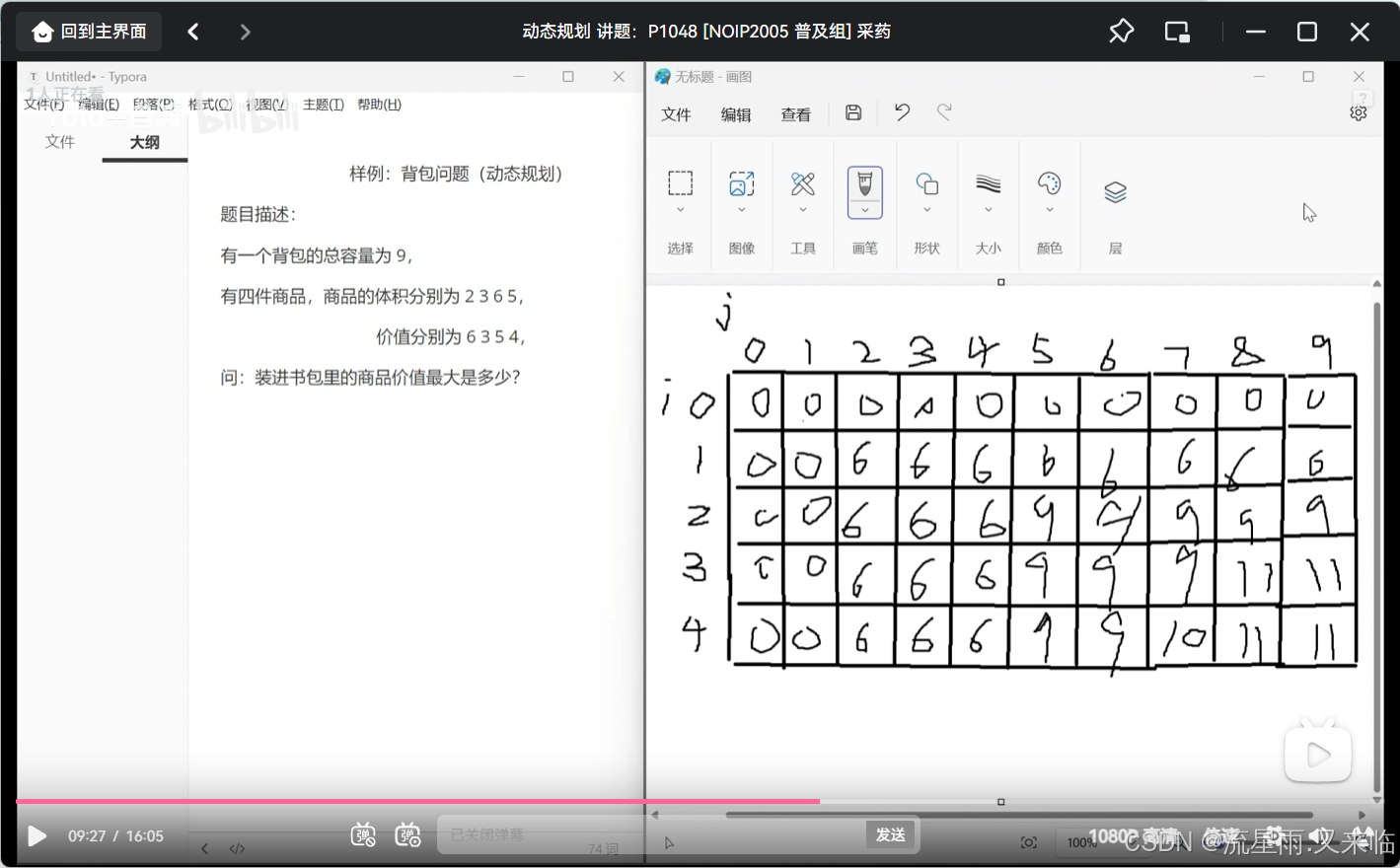Click the 发送 send button
Image resolution: width=1400 pixels, height=868 pixels.
[x=891, y=834]
